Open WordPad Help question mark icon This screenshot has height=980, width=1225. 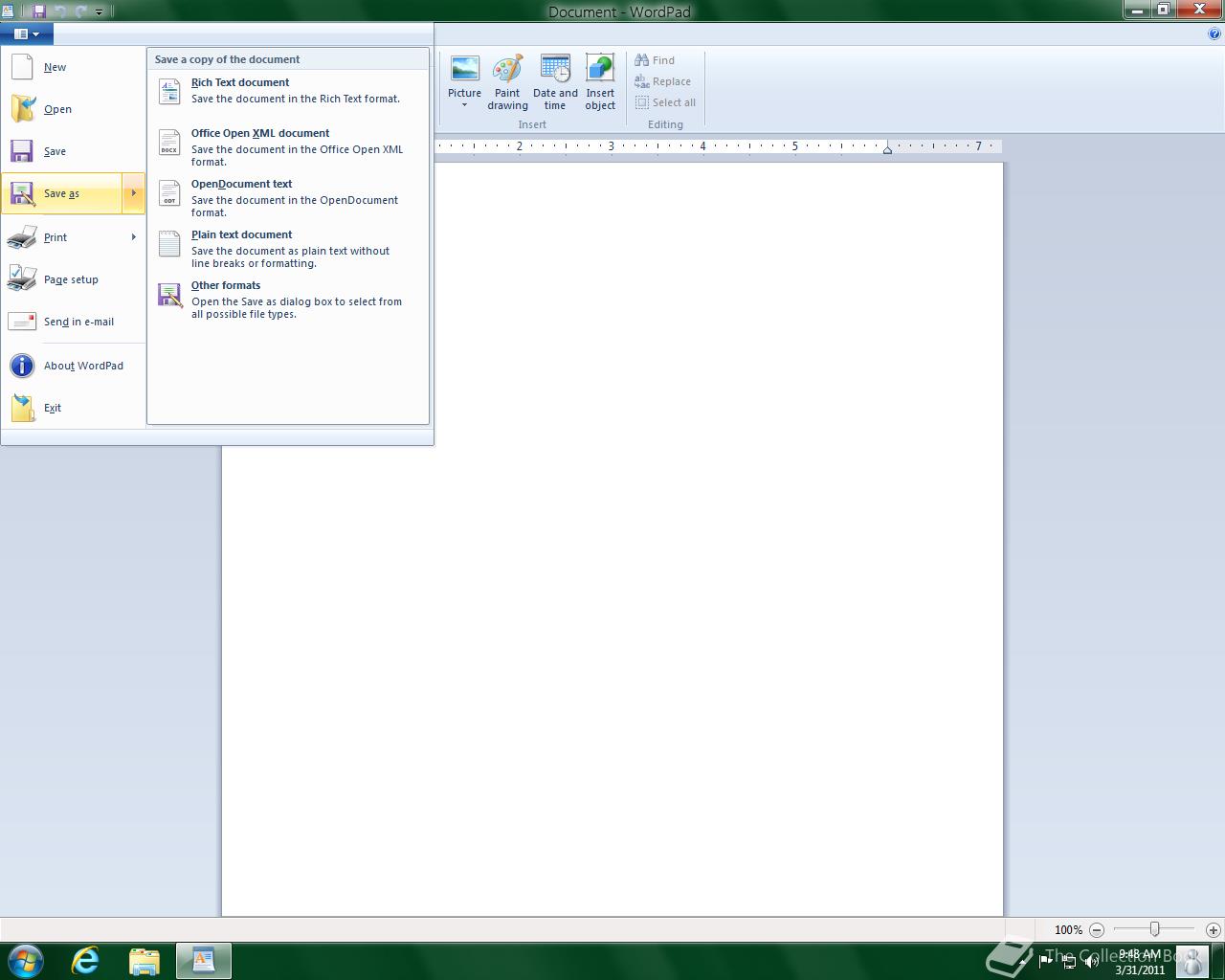(x=1215, y=33)
